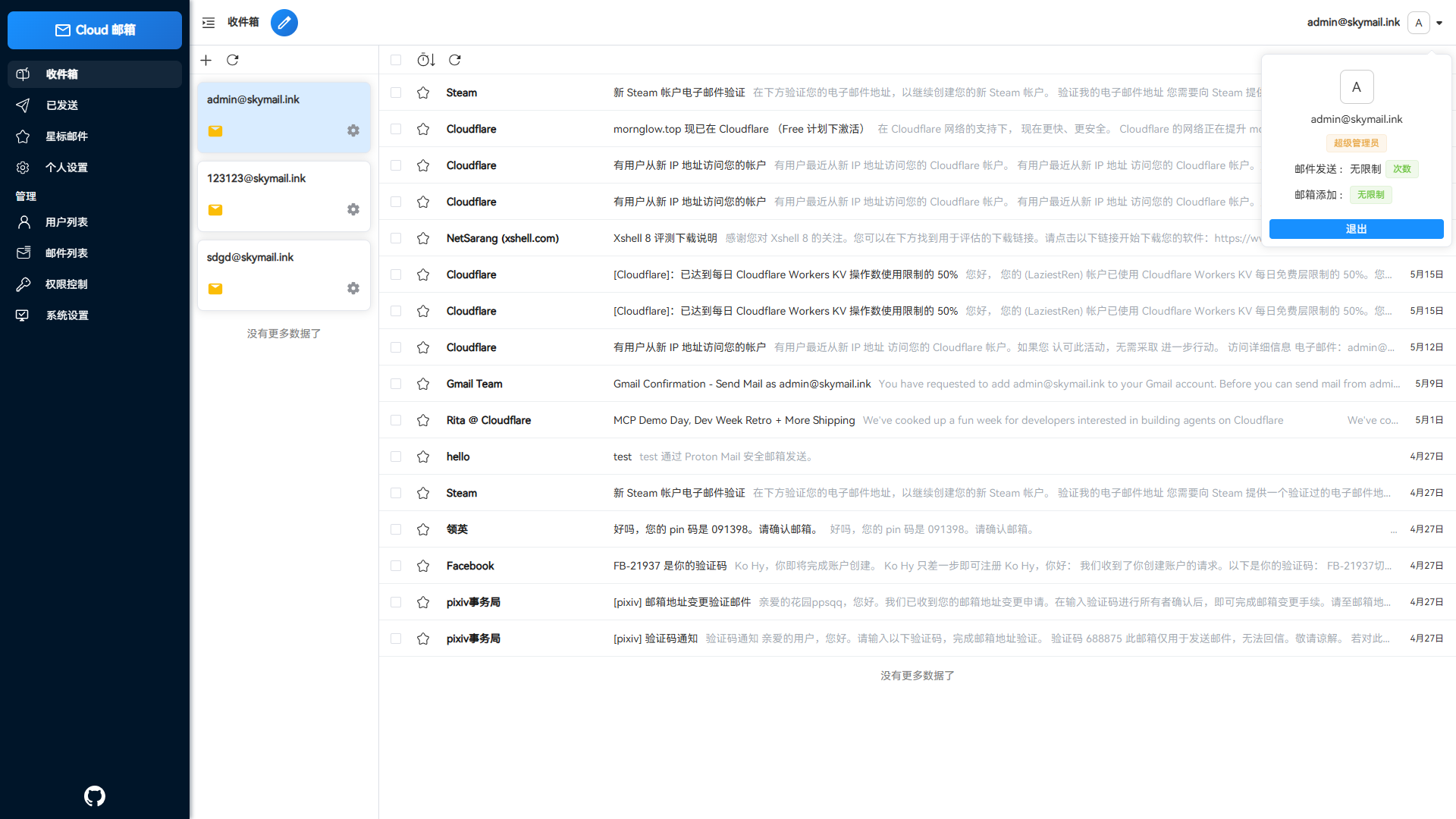The height and width of the screenshot is (819, 1456).
Task: Click the 次数 tag in profile popup
Action: (x=1402, y=169)
